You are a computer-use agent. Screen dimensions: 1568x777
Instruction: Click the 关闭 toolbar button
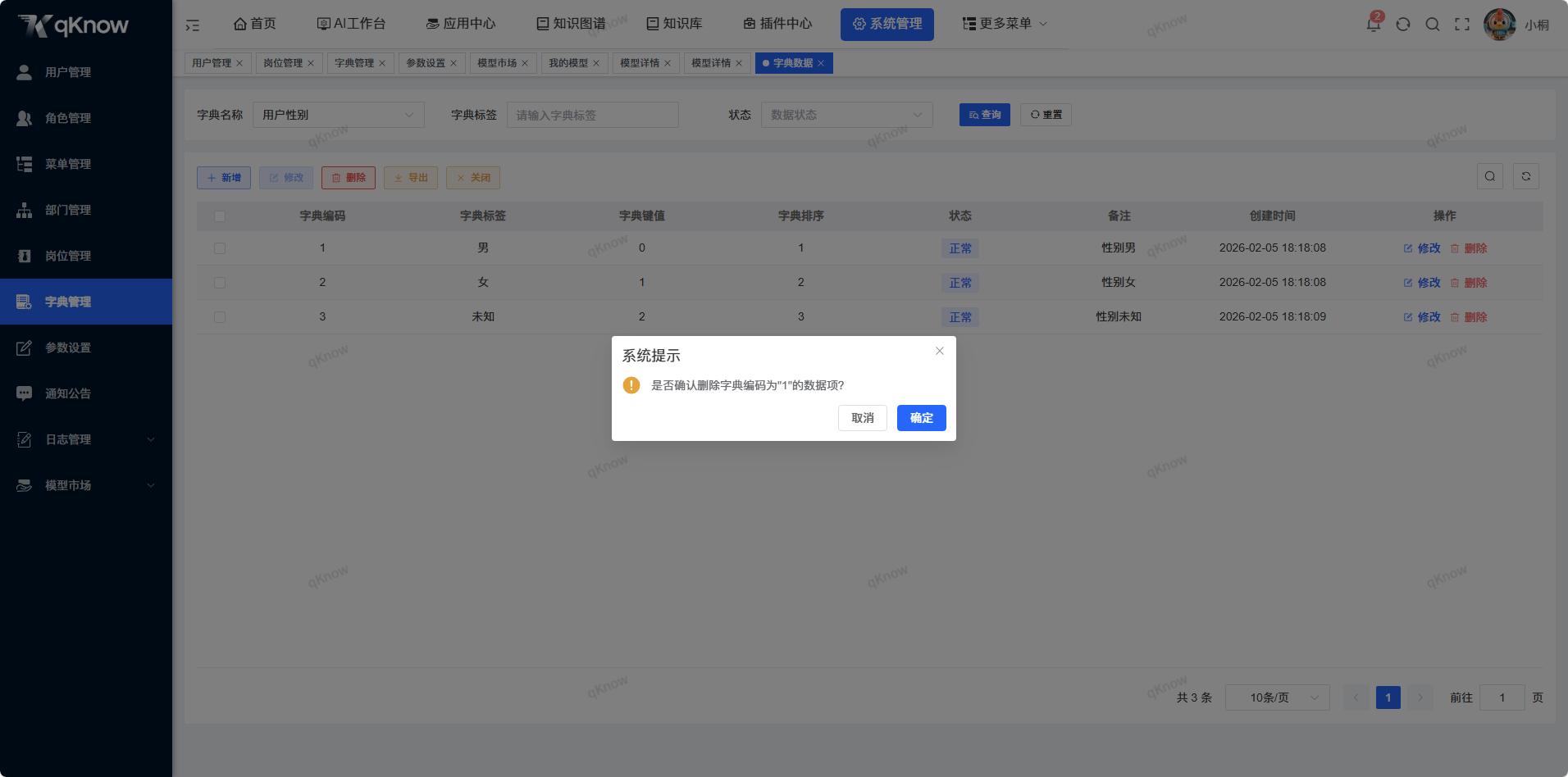pyautogui.click(x=473, y=178)
